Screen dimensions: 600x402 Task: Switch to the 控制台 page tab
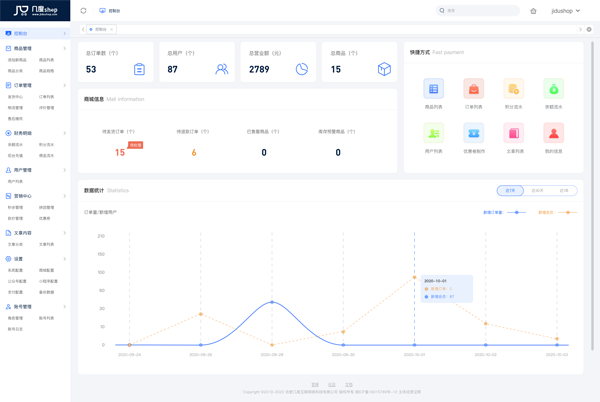coord(99,29)
